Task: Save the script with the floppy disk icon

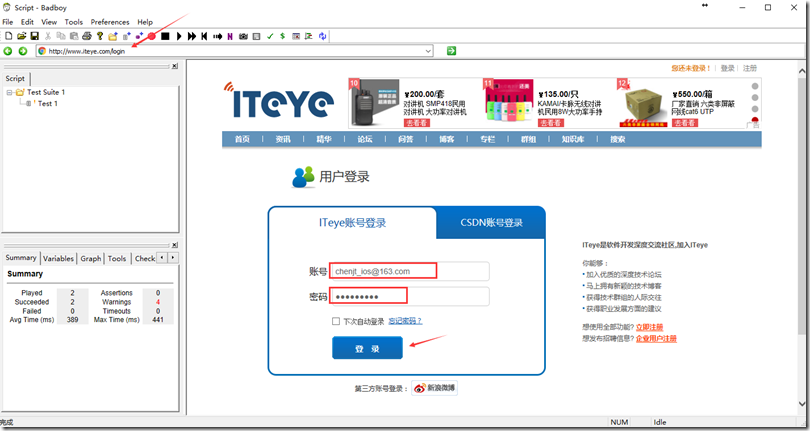Action: click(35, 36)
